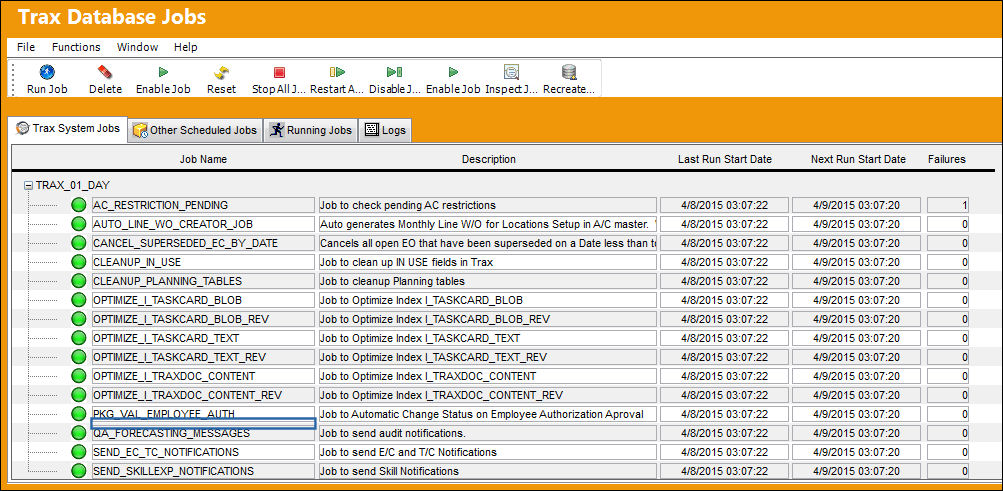The width and height of the screenshot is (1003, 491).
Task: Click Next Run date cell for SEND_EC_TC_NOTIFICATIONS
Action: 857,452
